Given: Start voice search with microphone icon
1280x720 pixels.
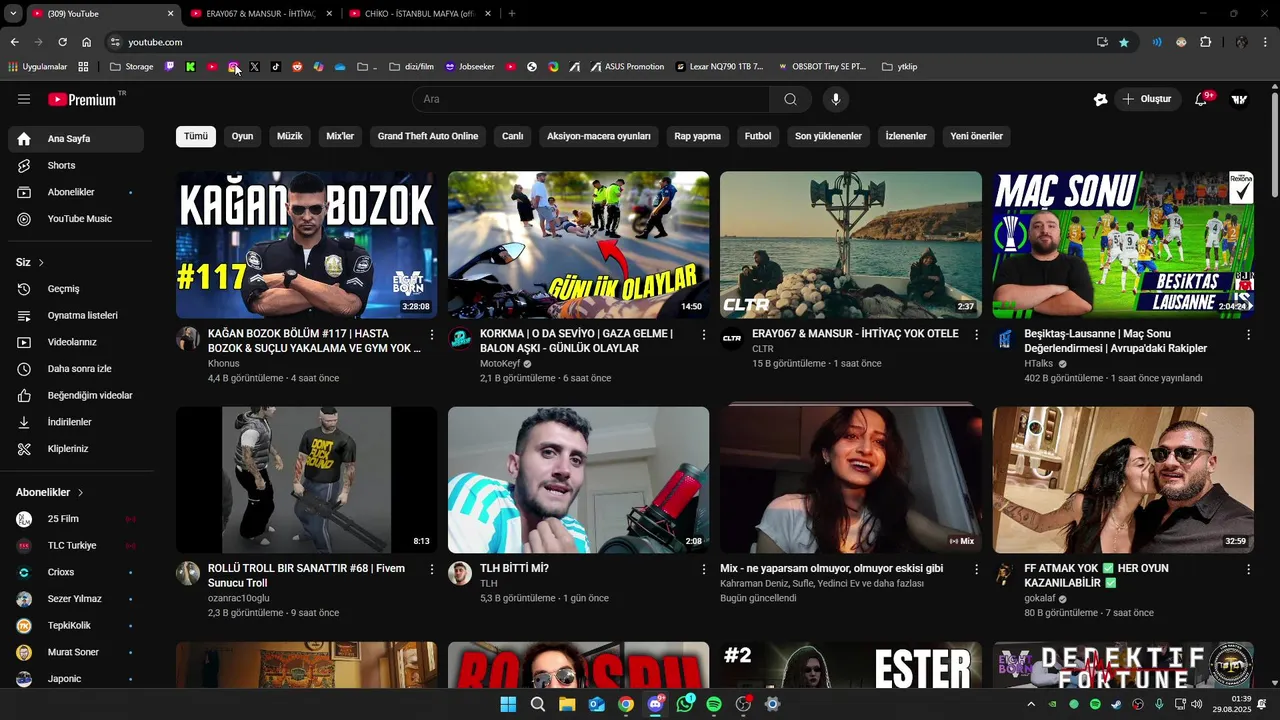Looking at the screenshot, I should tap(836, 99).
